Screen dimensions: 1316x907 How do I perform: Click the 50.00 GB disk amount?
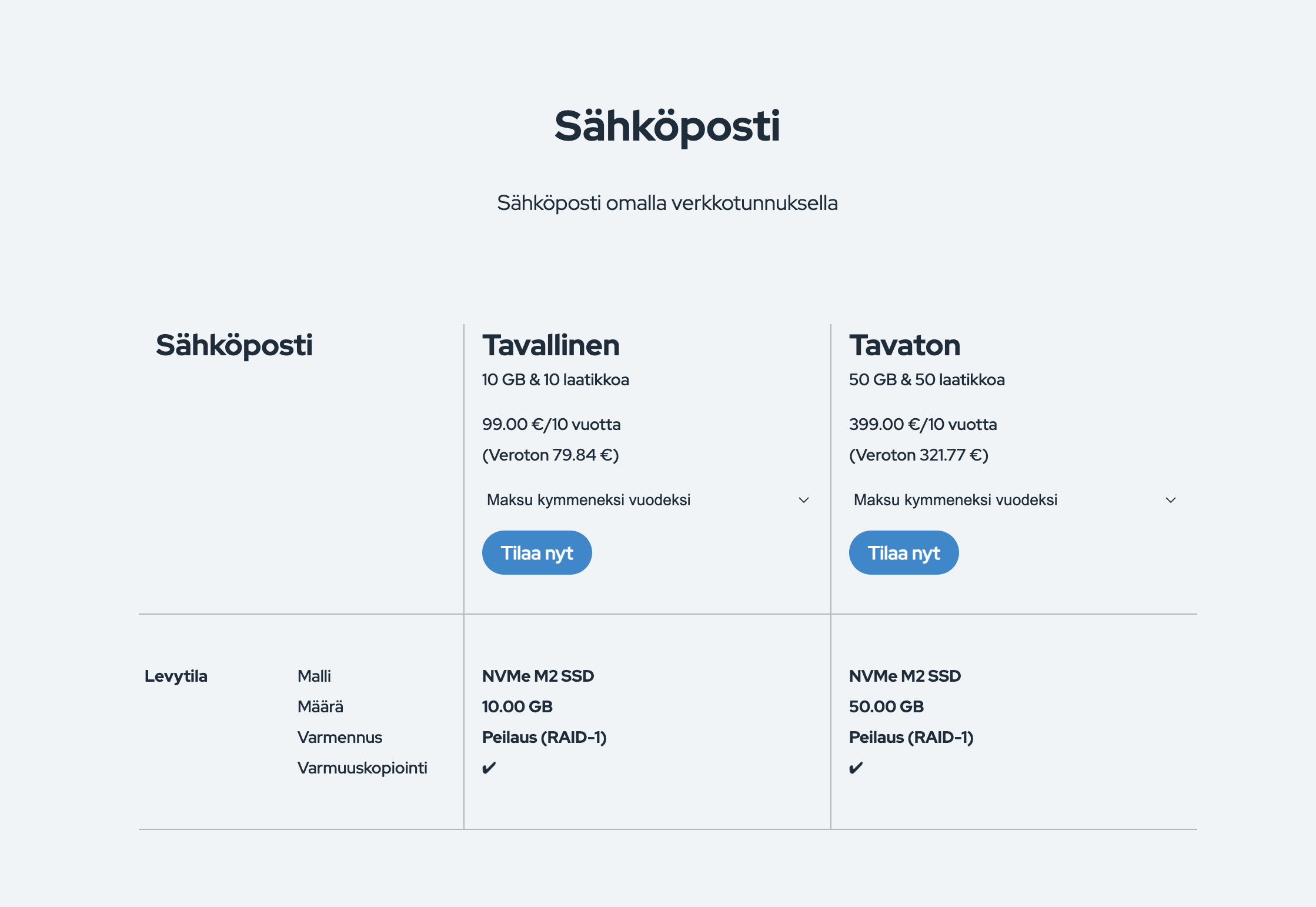886,707
